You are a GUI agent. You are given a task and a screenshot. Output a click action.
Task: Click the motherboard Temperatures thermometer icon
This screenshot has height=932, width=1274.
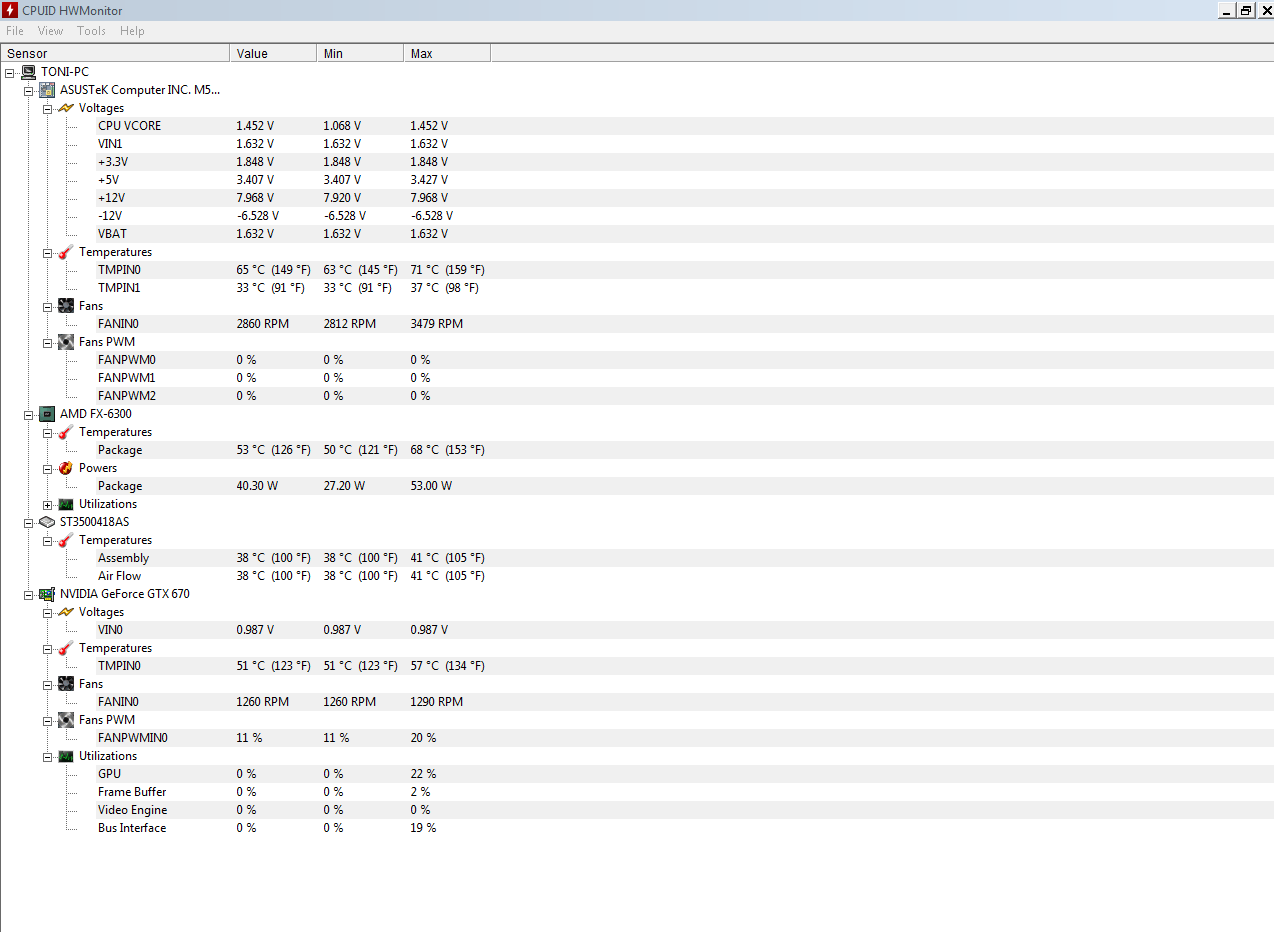click(66, 252)
